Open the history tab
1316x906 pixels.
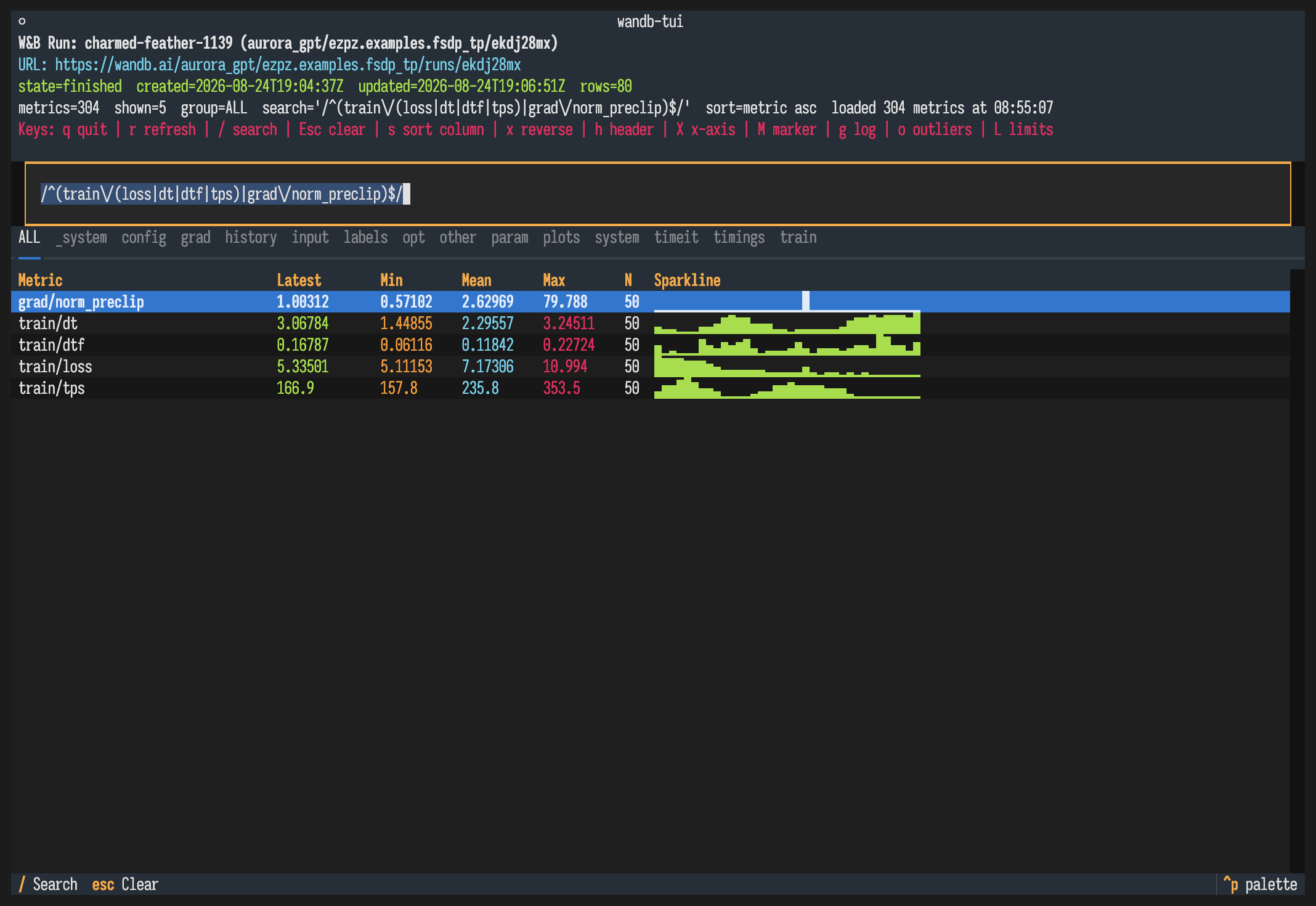pyautogui.click(x=251, y=237)
